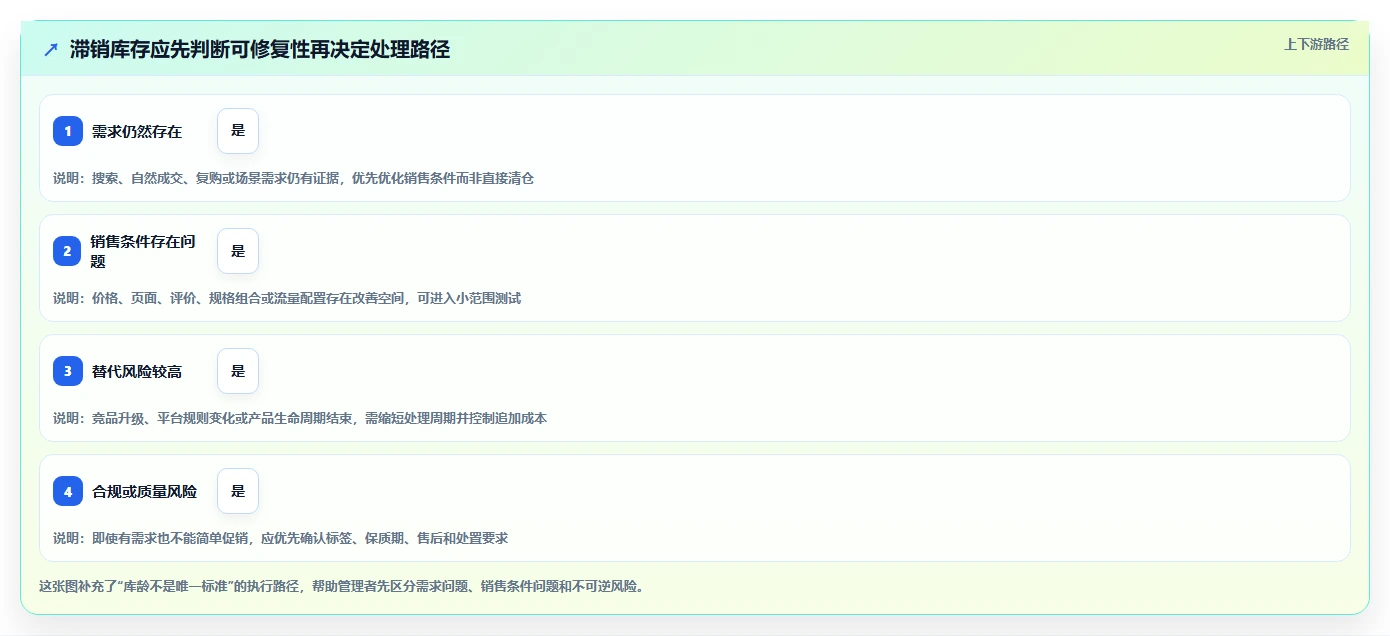Click the 是 button next to 需求仍然存在
The image size is (1390, 636).
pyautogui.click(x=238, y=131)
